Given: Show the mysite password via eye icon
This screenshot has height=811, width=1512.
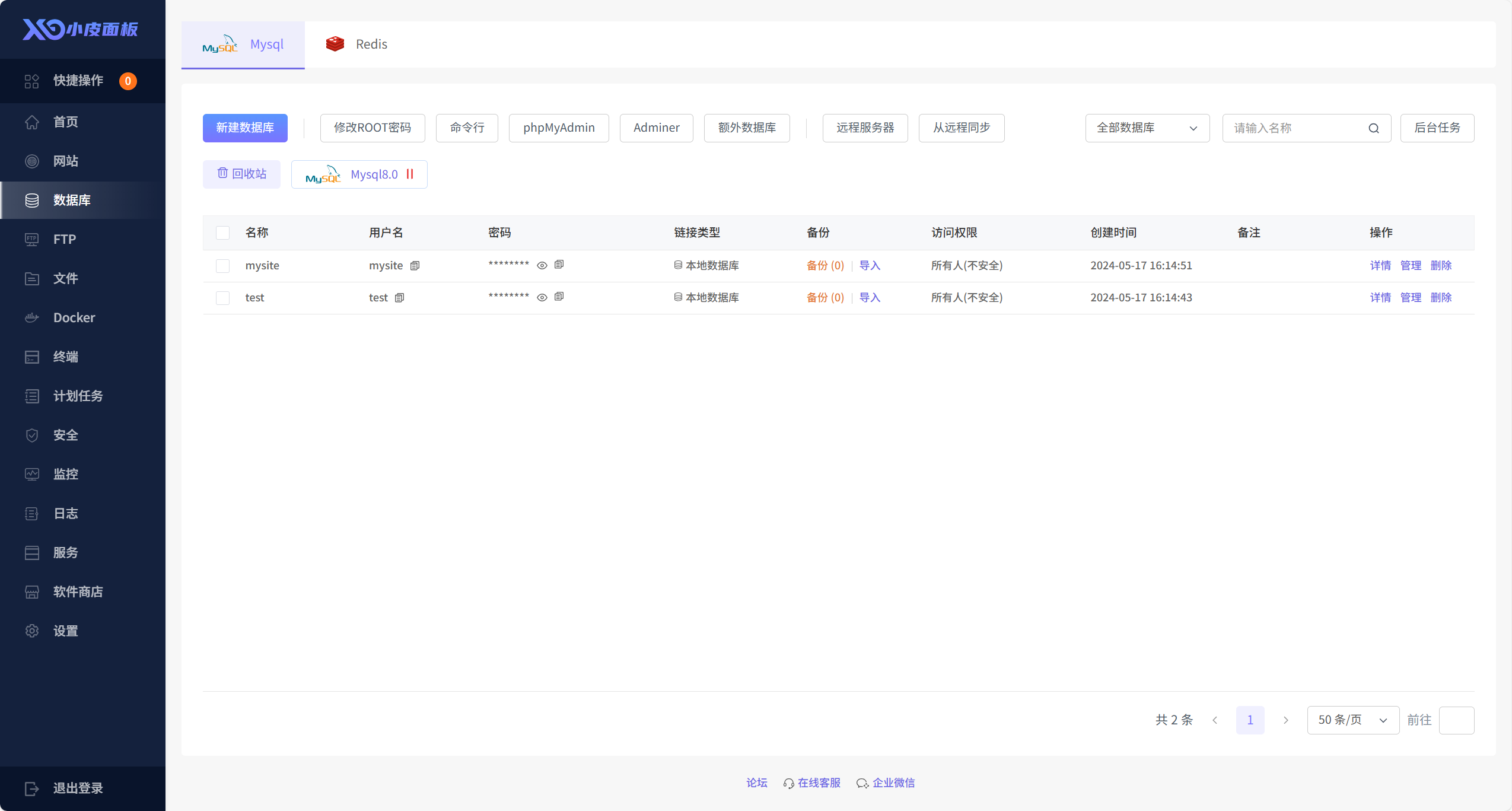Looking at the screenshot, I should [542, 265].
